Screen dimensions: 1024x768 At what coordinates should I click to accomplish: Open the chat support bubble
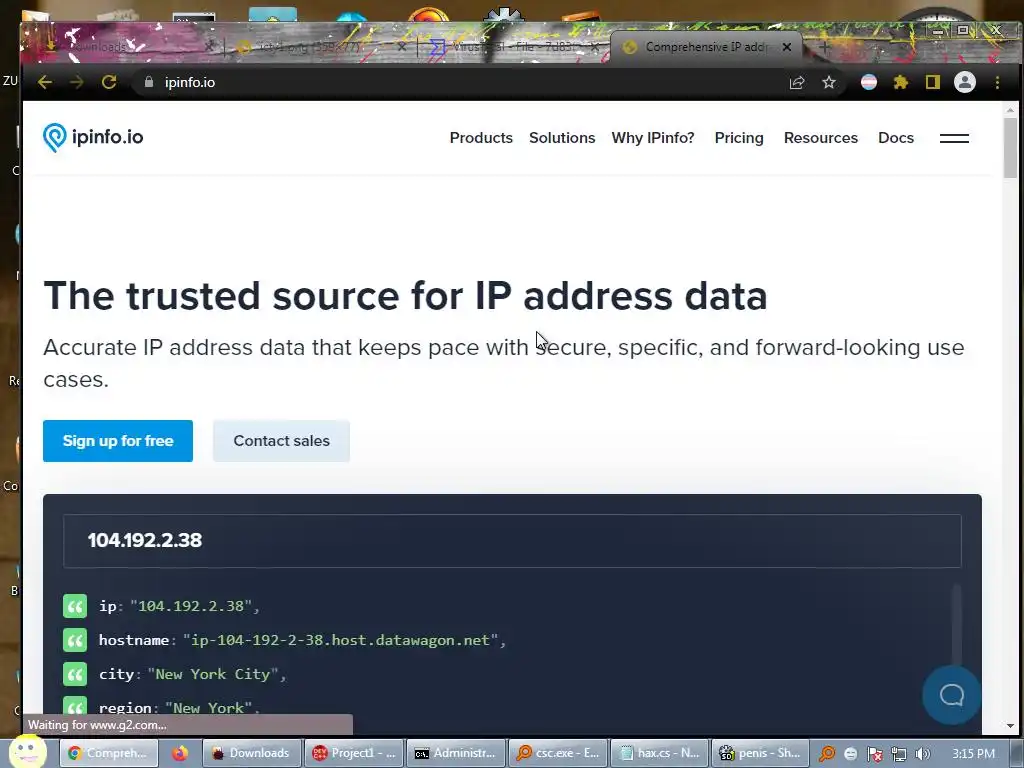952,694
